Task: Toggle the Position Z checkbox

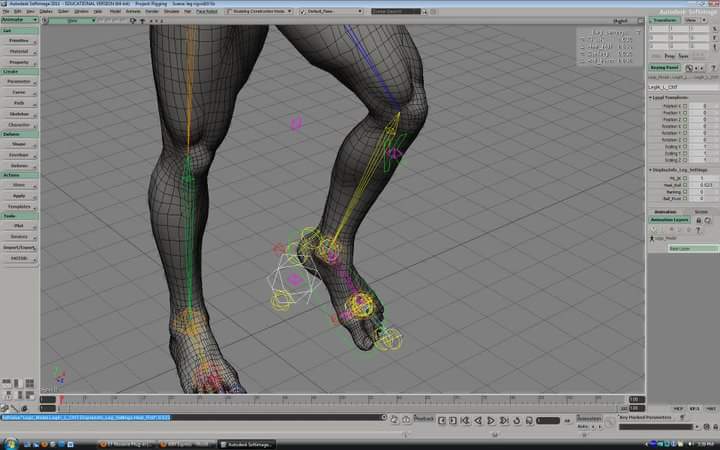Action: pyautogui.click(x=685, y=119)
